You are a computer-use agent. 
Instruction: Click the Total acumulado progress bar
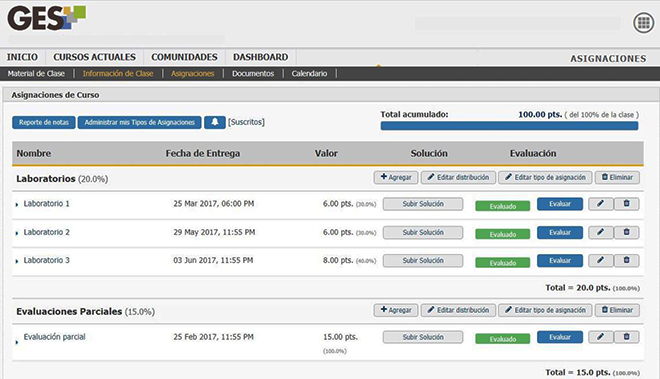tap(509, 125)
